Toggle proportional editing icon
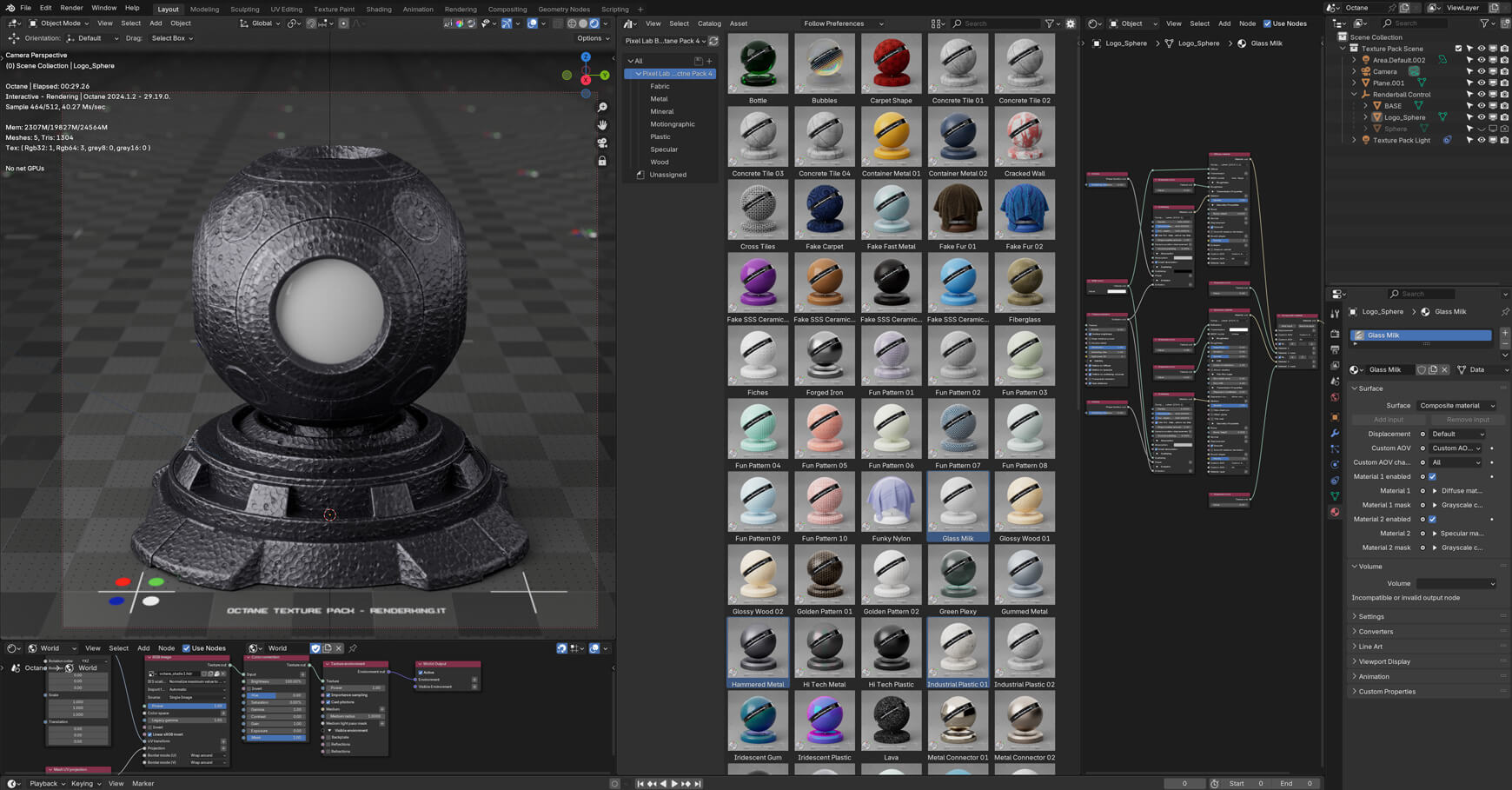This screenshot has height=790, width=1512. (x=344, y=23)
